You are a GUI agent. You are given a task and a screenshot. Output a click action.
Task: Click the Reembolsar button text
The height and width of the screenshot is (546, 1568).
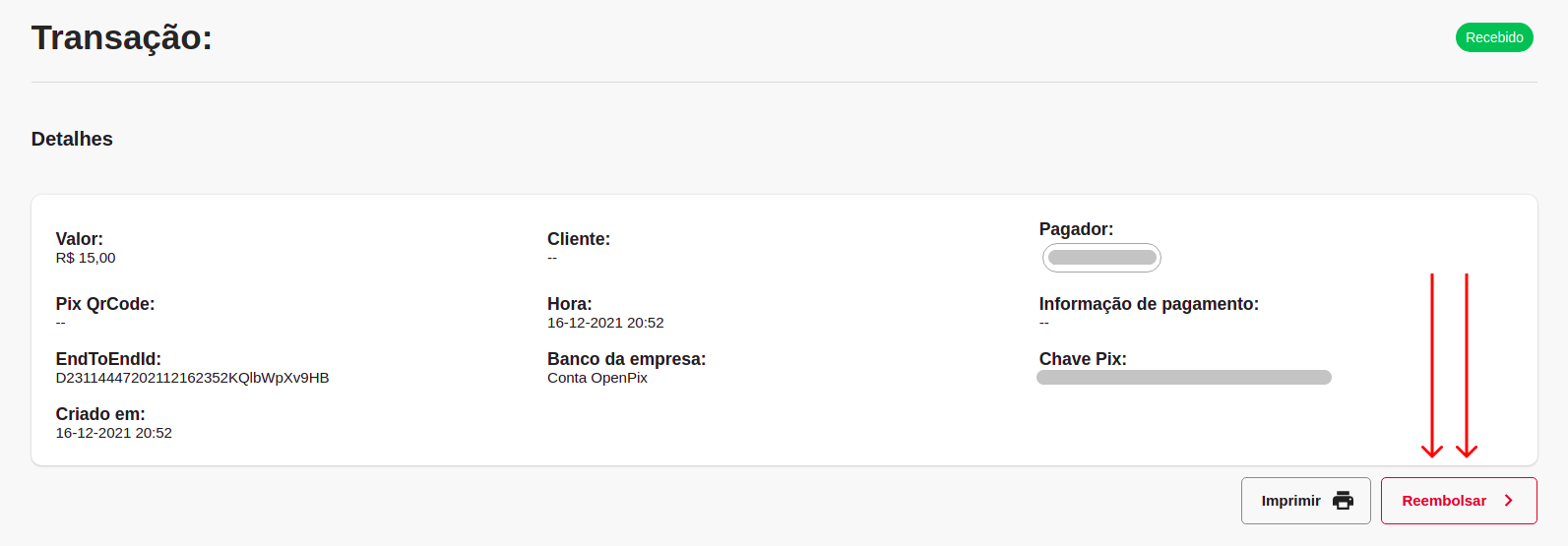click(1443, 501)
